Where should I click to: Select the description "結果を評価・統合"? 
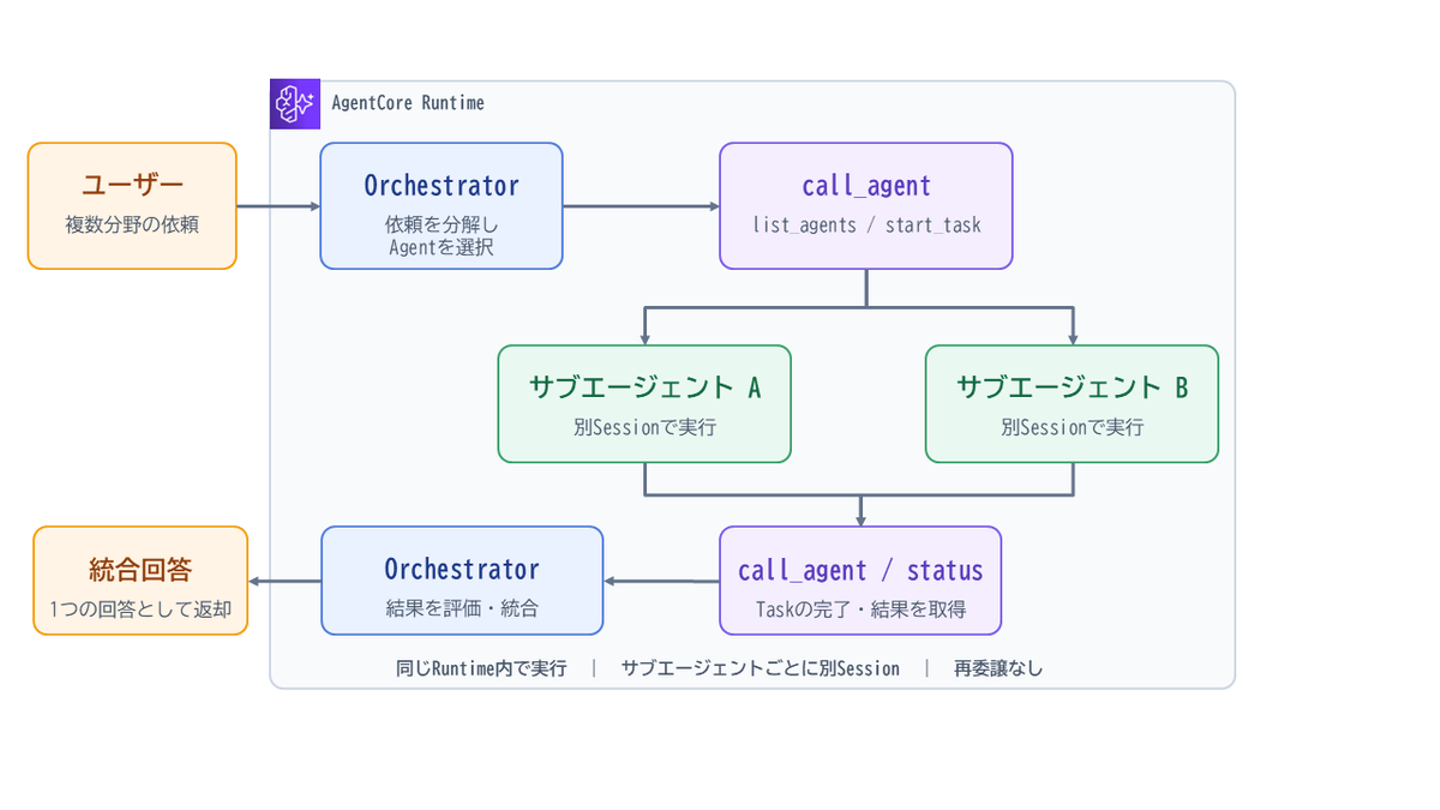tap(462, 608)
